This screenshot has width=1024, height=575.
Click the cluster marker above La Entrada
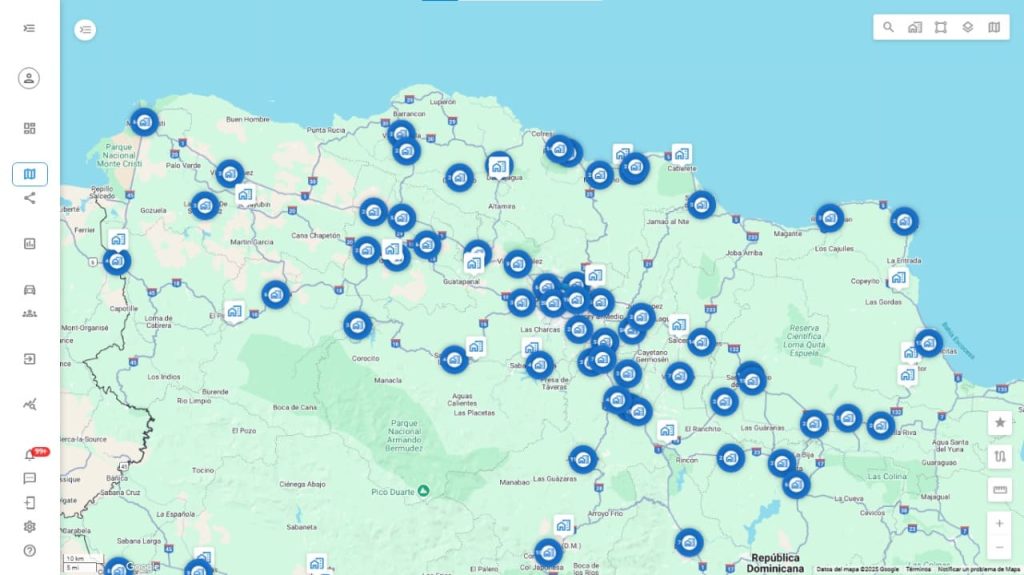click(904, 222)
